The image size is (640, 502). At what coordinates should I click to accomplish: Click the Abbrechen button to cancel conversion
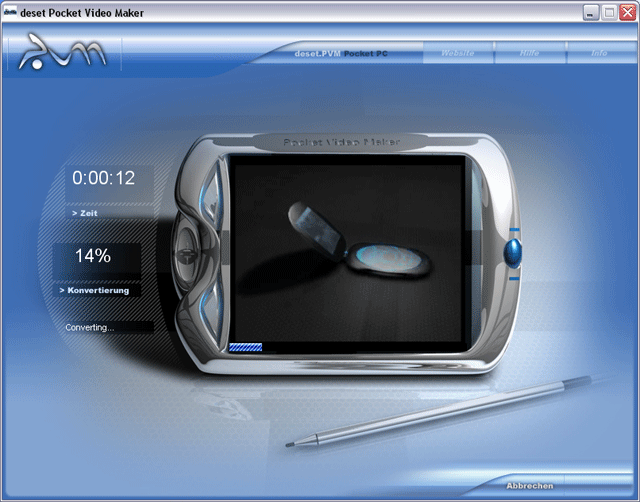point(530,486)
